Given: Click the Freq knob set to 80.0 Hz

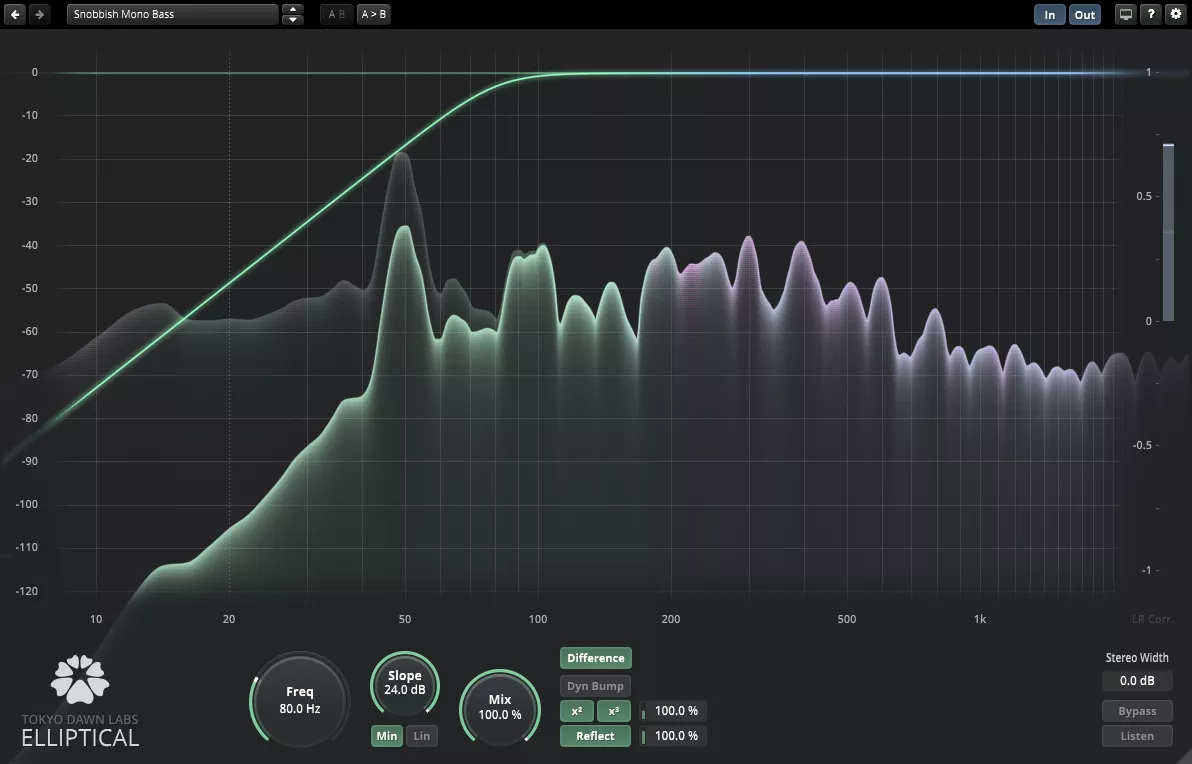Looking at the screenshot, I should pyautogui.click(x=300, y=700).
